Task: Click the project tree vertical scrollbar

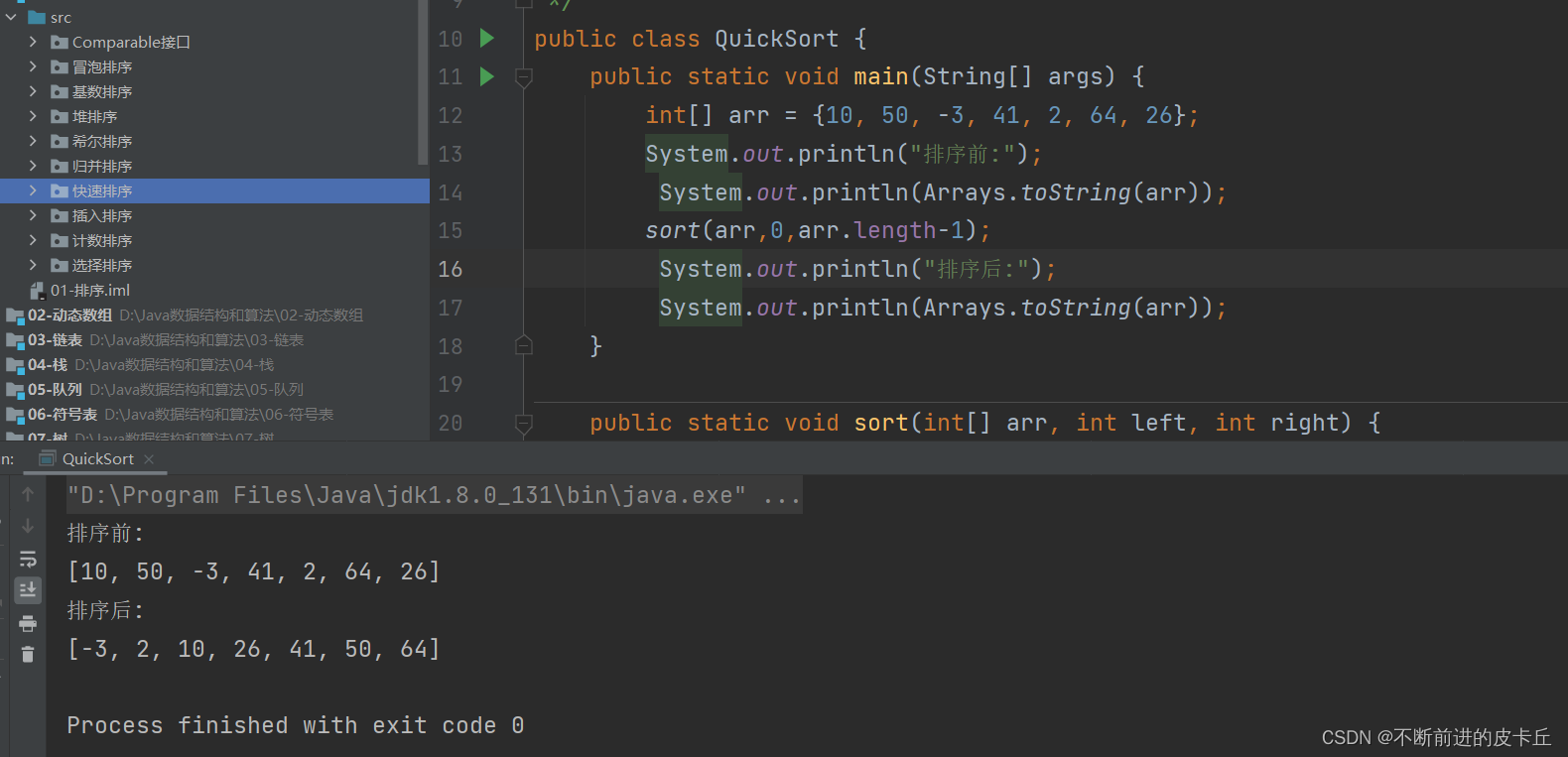Action: point(423,82)
